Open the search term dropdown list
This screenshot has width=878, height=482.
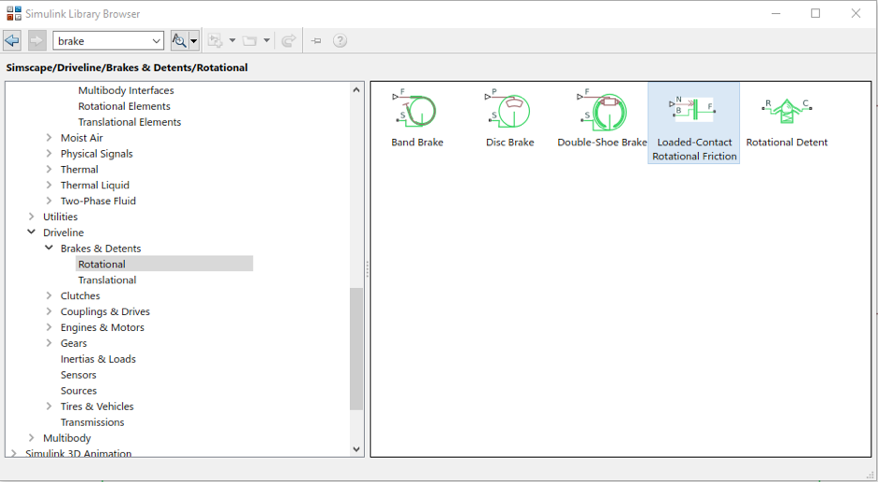157,41
